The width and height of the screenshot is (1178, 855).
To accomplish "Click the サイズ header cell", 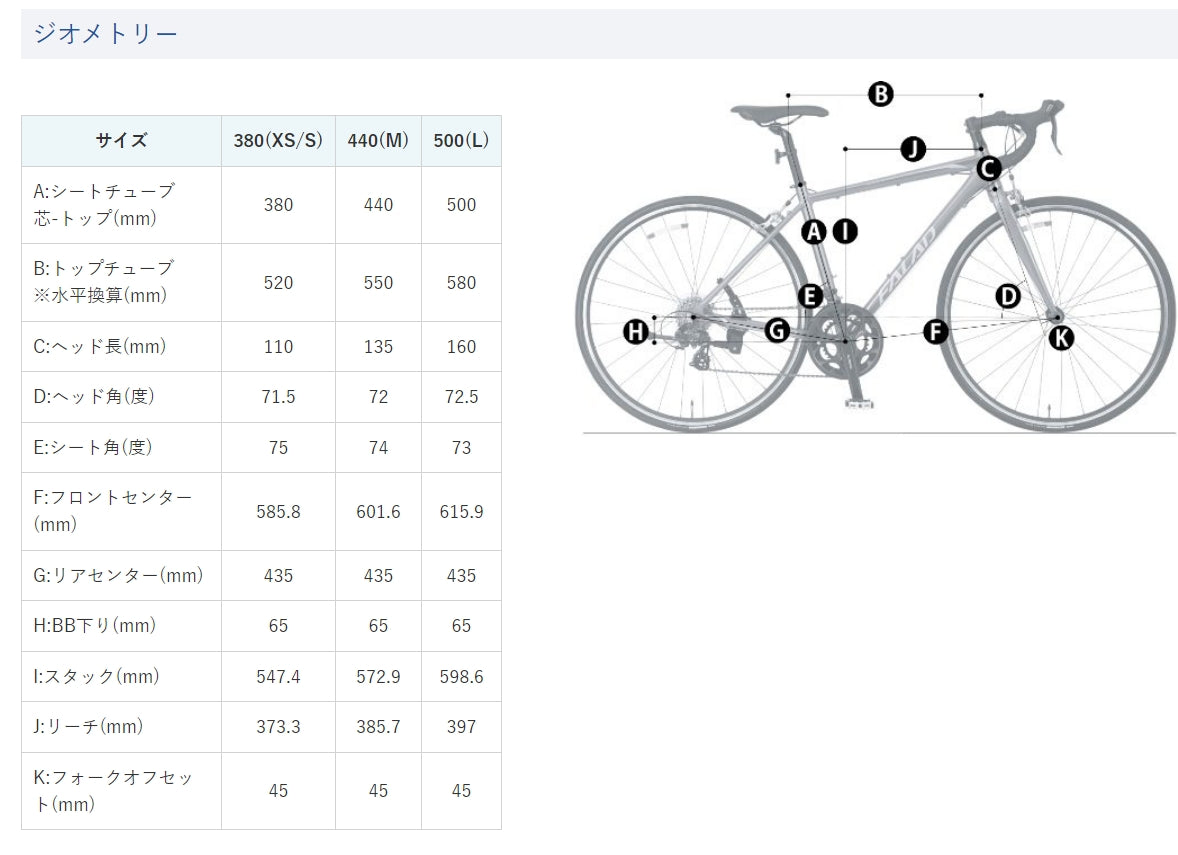I will (121, 140).
